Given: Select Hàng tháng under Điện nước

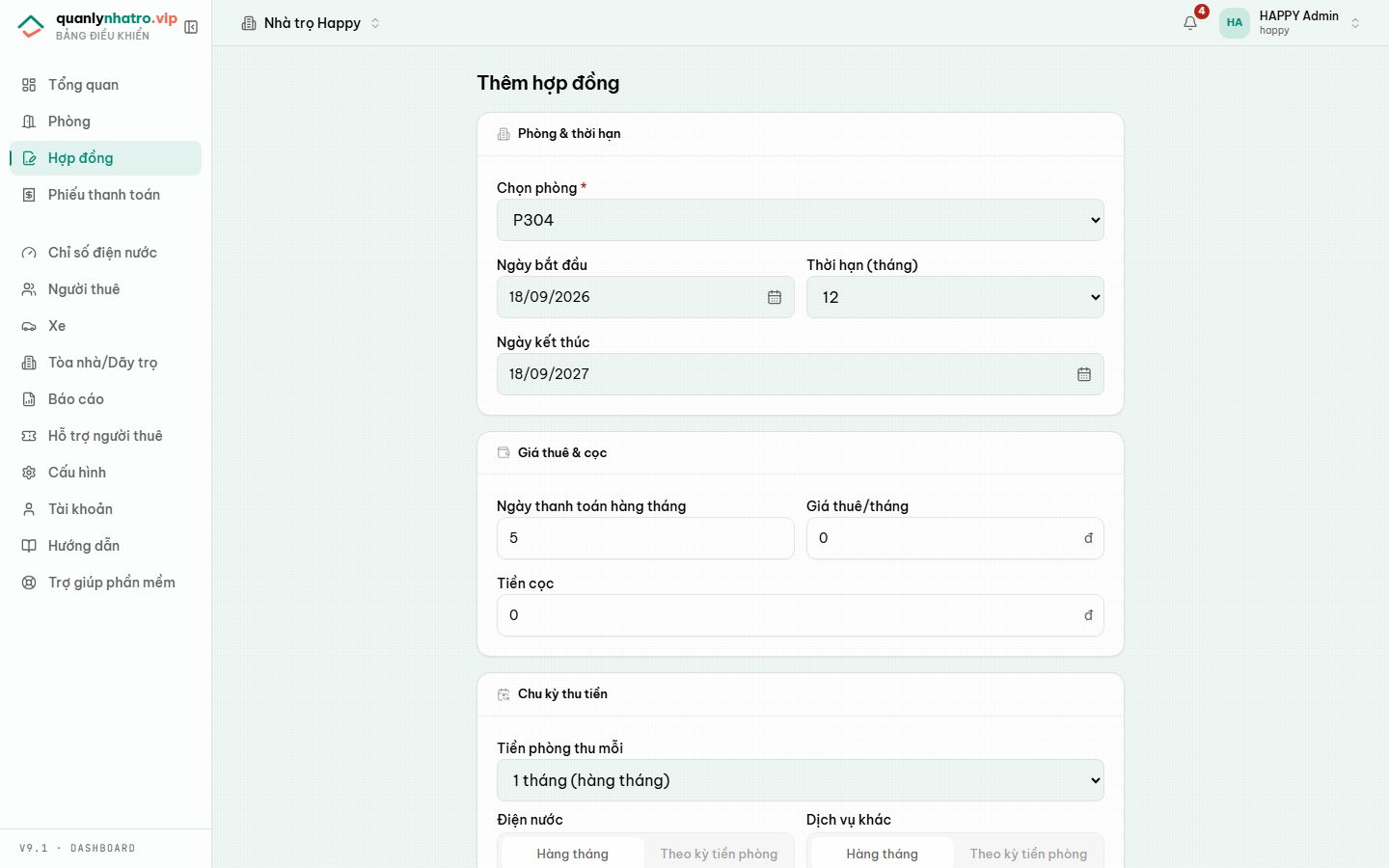Looking at the screenshot, I should click(573, 854).
